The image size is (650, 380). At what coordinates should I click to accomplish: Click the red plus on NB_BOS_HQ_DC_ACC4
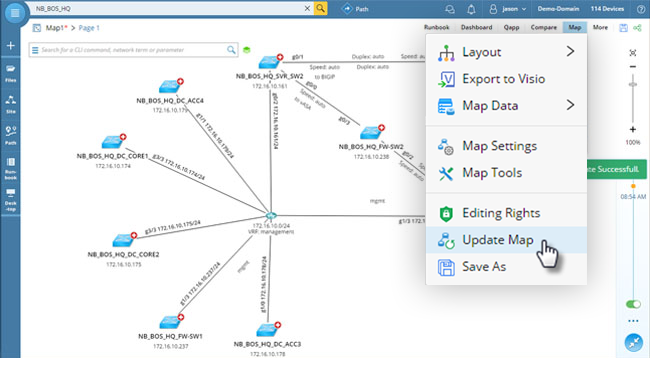pos(180,81)
